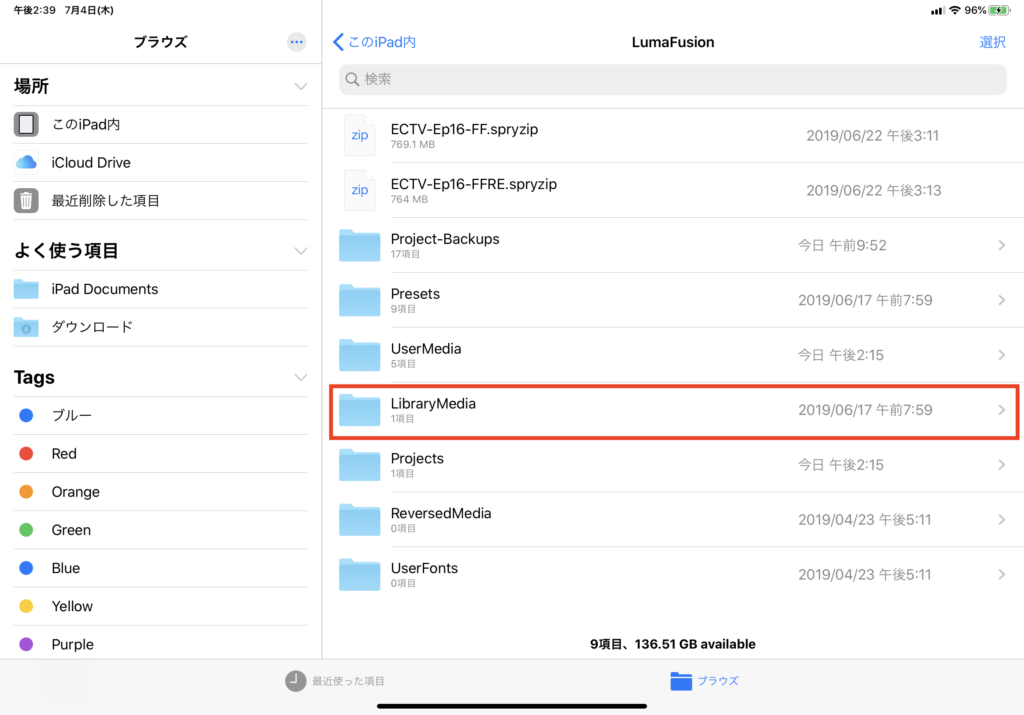The image size is (1024, 715).
Task: Click the battery icon in status bar
Action: (999, 10)
